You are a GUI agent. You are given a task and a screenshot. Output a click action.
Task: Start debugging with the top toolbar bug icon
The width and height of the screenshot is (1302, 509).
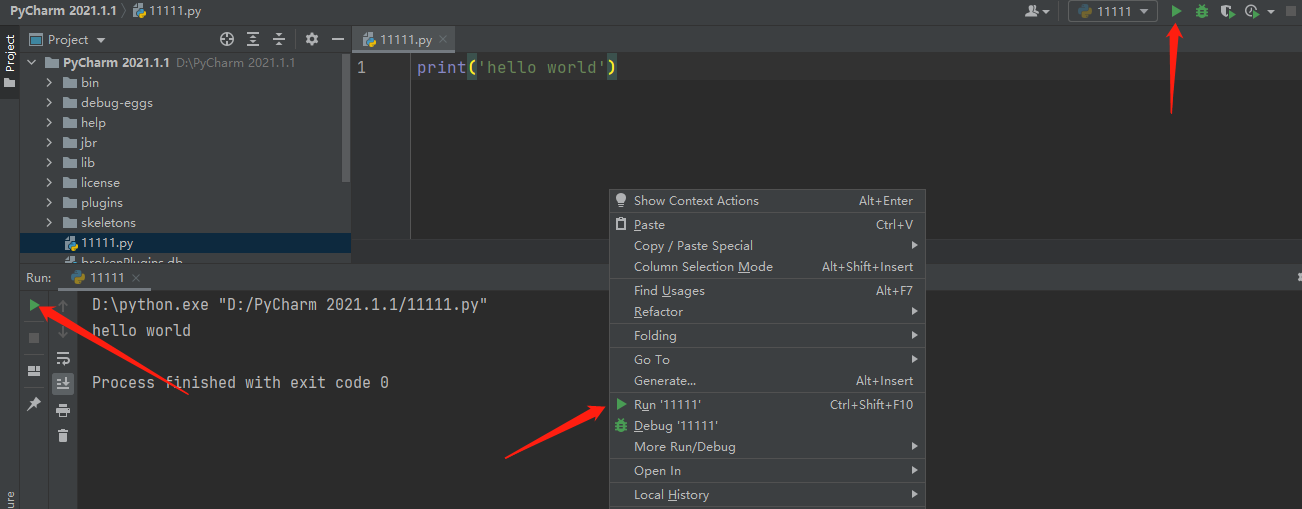pos(1202,11)
